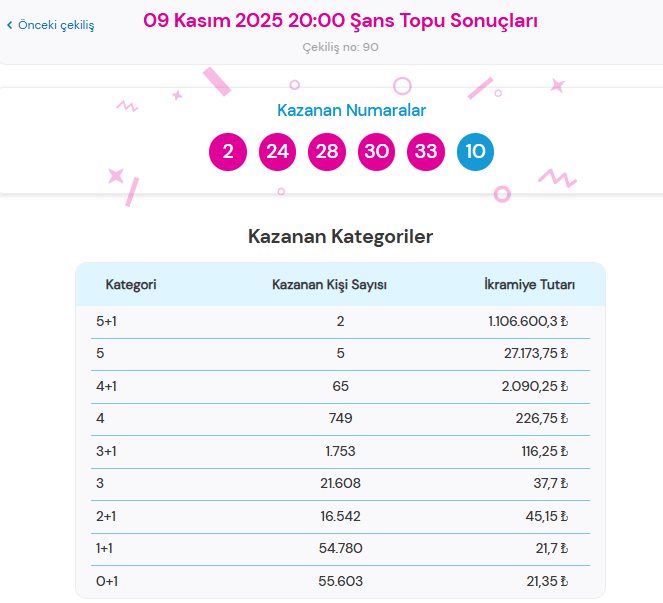The image size is (663, 603).
Task: Click the 749 winners count cell
Action: pyautogui.click(x=340, y=418)
